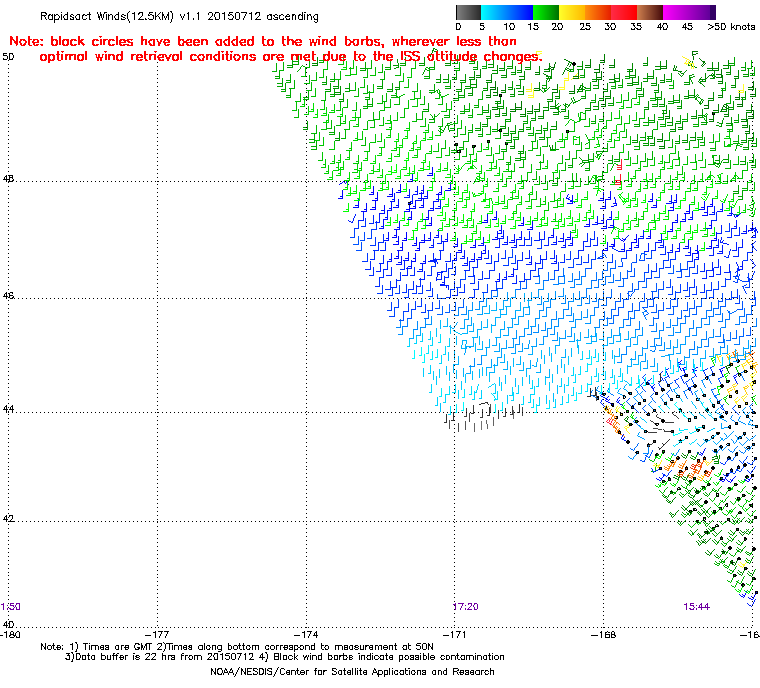Click the legend label '25'

pyautogui.click(x=585, y=27)
